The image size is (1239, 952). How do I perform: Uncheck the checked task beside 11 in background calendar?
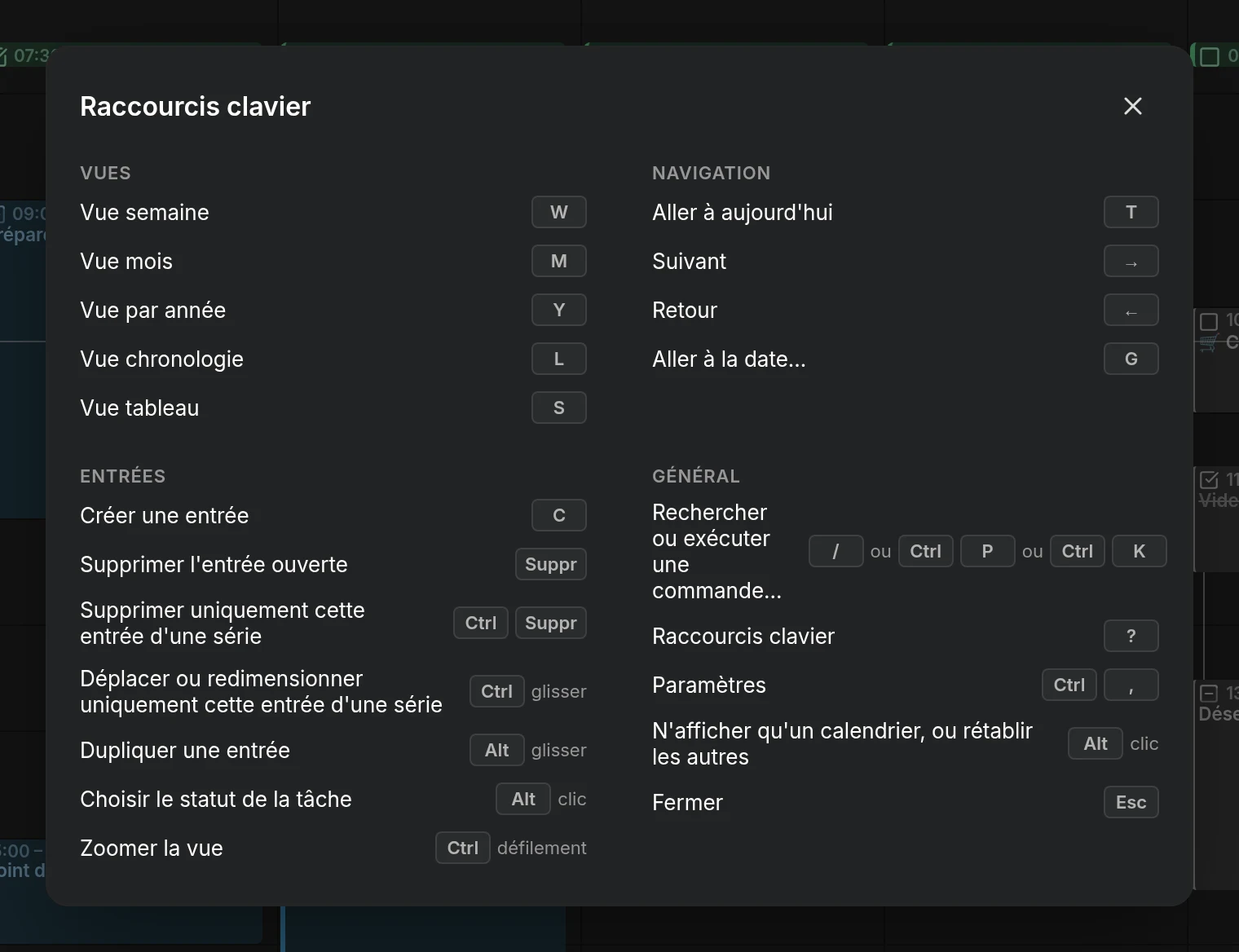tap(1210, 480)
